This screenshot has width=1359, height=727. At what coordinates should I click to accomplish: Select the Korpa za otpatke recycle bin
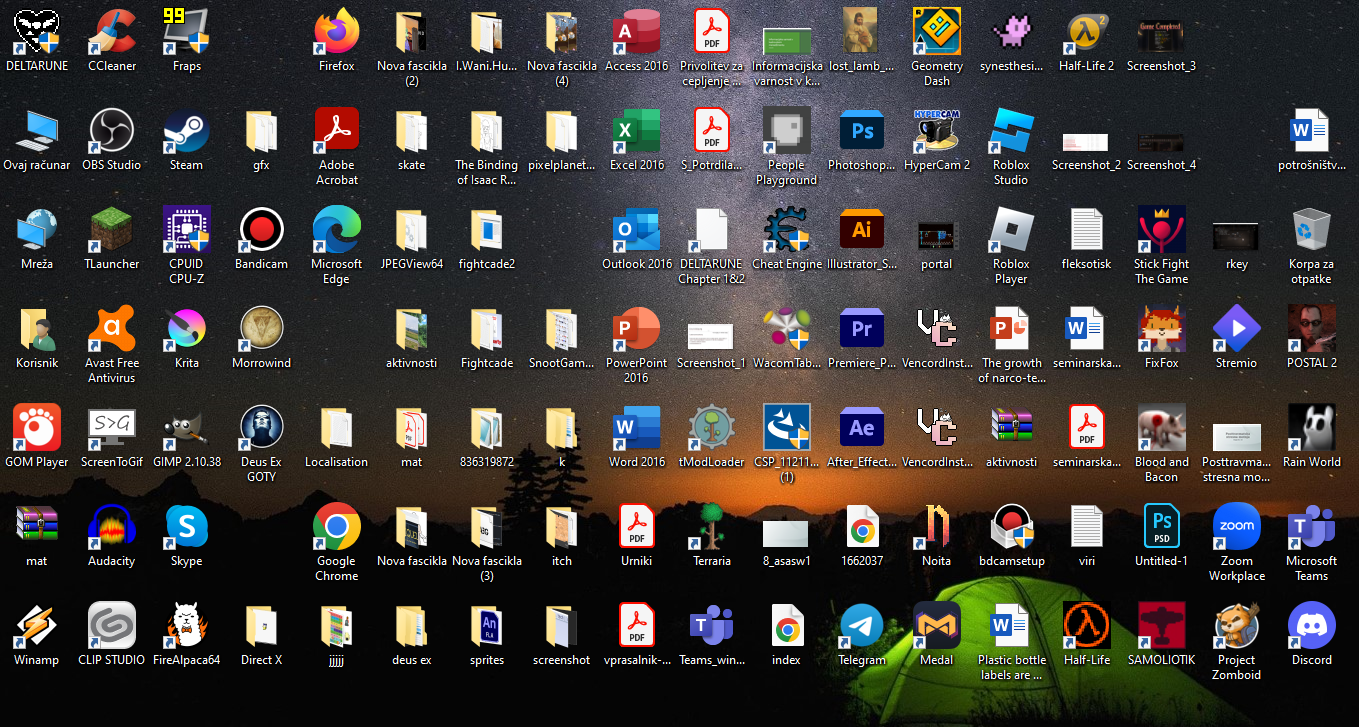[1311, 231]
